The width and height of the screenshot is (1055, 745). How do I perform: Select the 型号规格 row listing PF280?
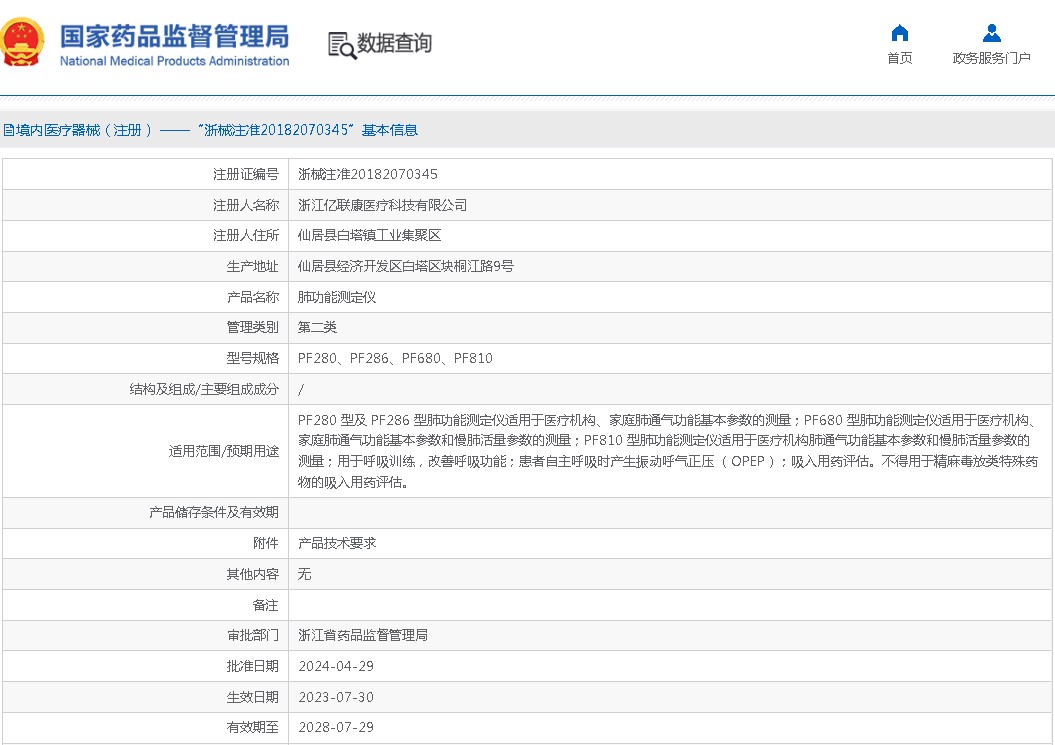point(395,358)
